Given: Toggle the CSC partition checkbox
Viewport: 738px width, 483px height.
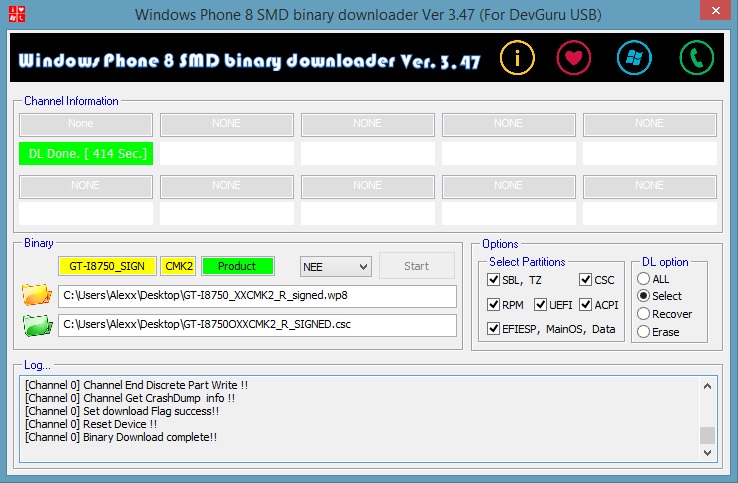Looking at the screenshot, I should coord(586,280).
